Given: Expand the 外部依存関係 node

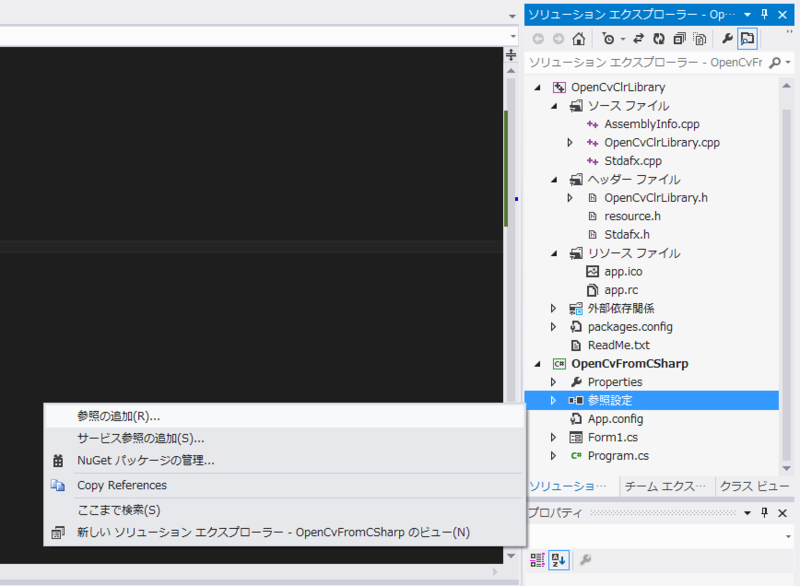Looking at the screenshot, I should click(x=554, y=309).
